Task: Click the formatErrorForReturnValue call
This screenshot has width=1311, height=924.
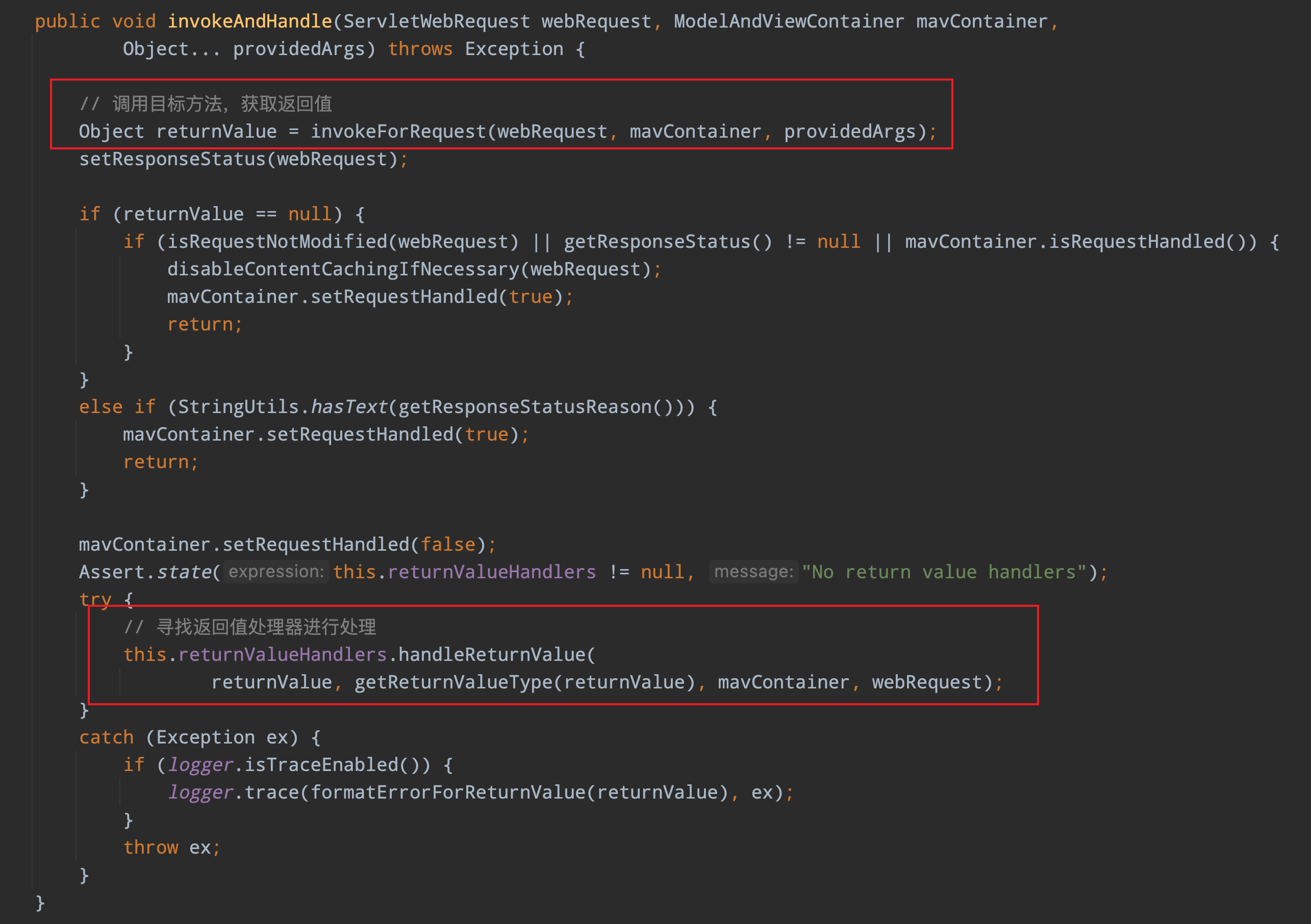Action: [x=448, y=793]
